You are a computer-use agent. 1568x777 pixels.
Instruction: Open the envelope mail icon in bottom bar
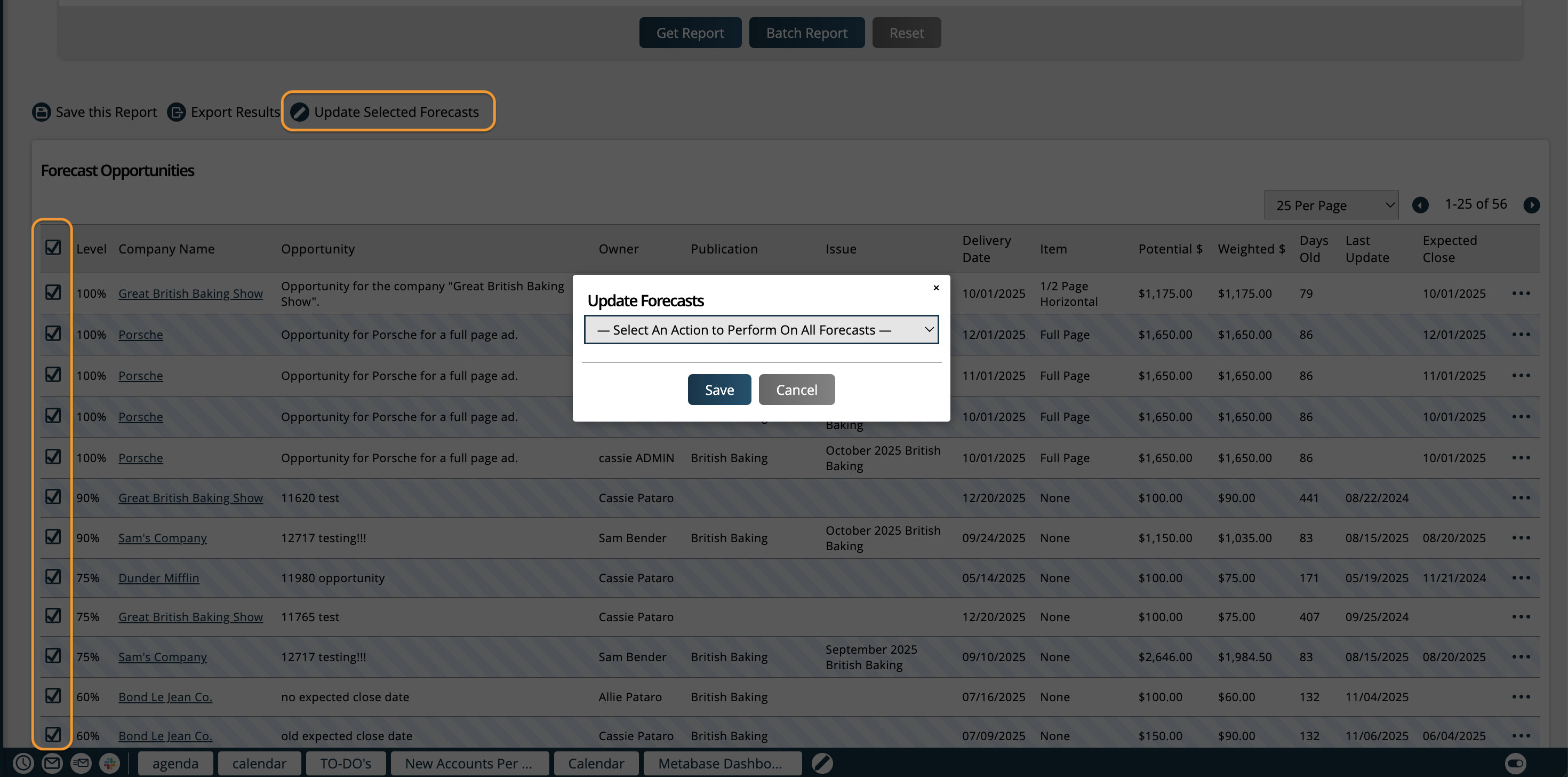tap(52, 763)
